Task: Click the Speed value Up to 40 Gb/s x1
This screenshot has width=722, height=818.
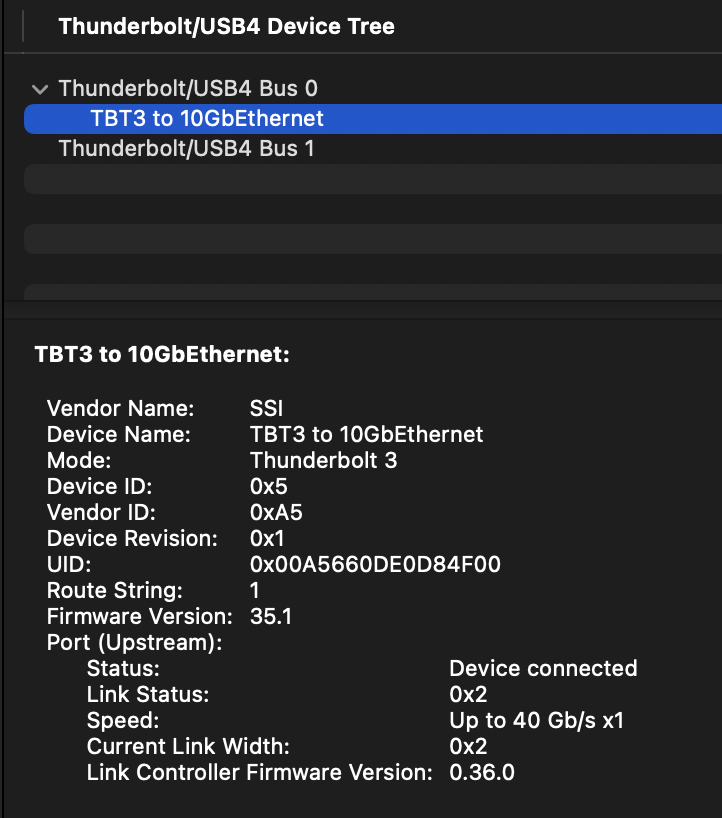Action: (x=536, y=720)
